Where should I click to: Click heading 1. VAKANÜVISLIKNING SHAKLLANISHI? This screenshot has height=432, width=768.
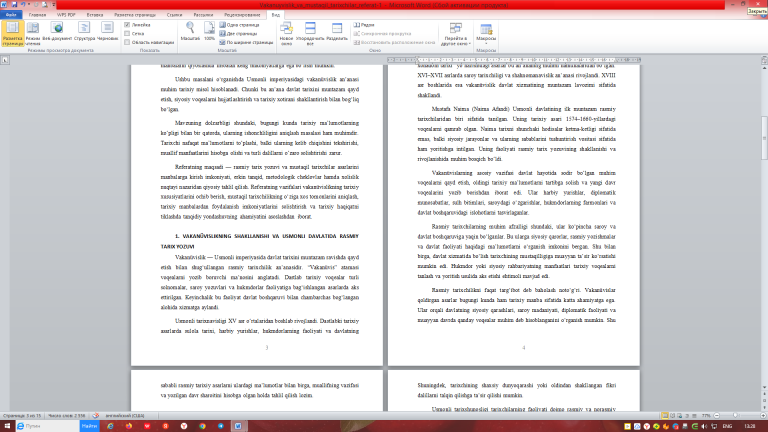point(260,241)
